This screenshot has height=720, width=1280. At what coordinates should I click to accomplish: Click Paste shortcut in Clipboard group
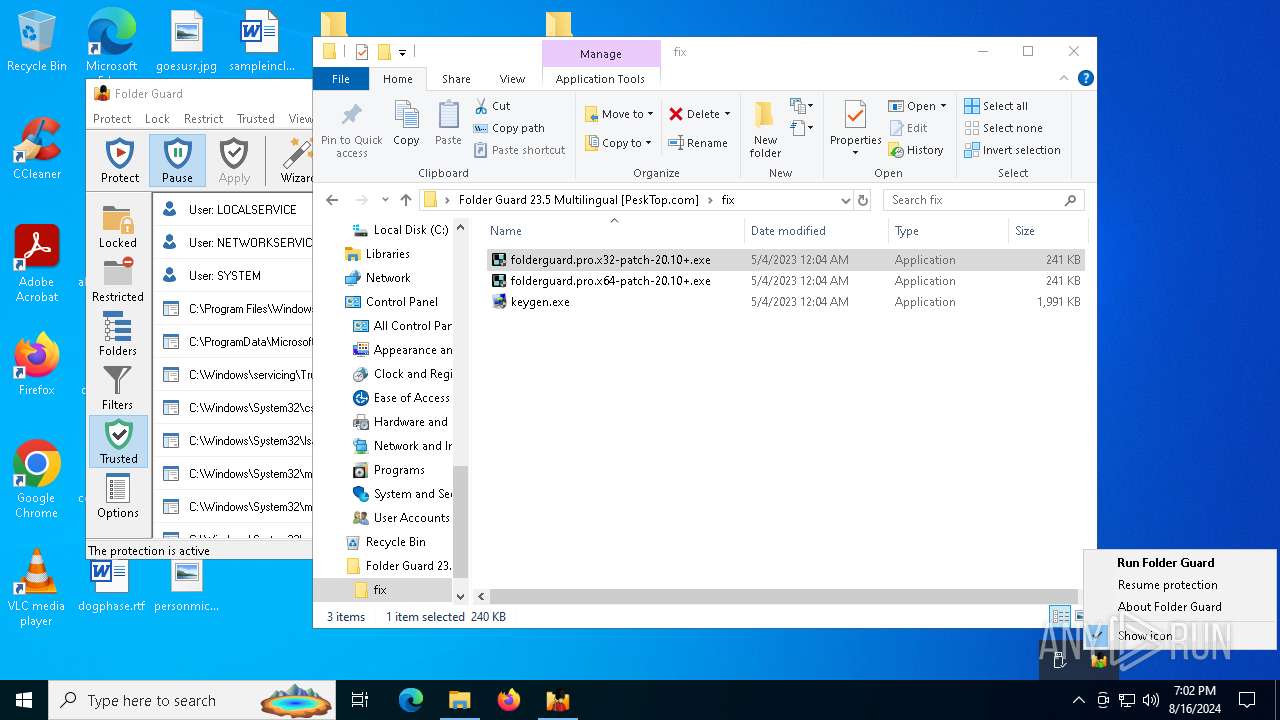click(x=519, y=150)
